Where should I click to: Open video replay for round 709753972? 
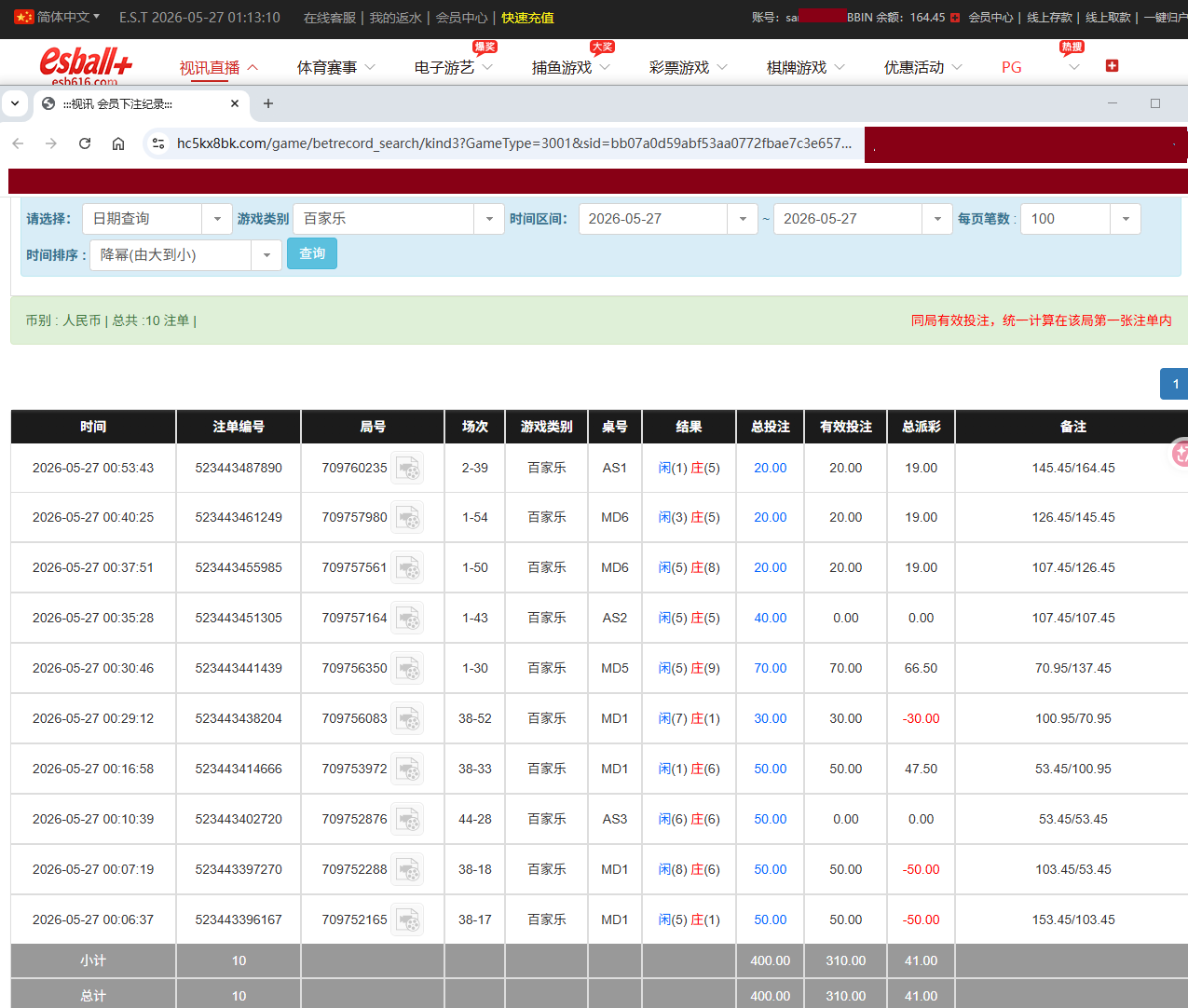click(x=407, y=769)
